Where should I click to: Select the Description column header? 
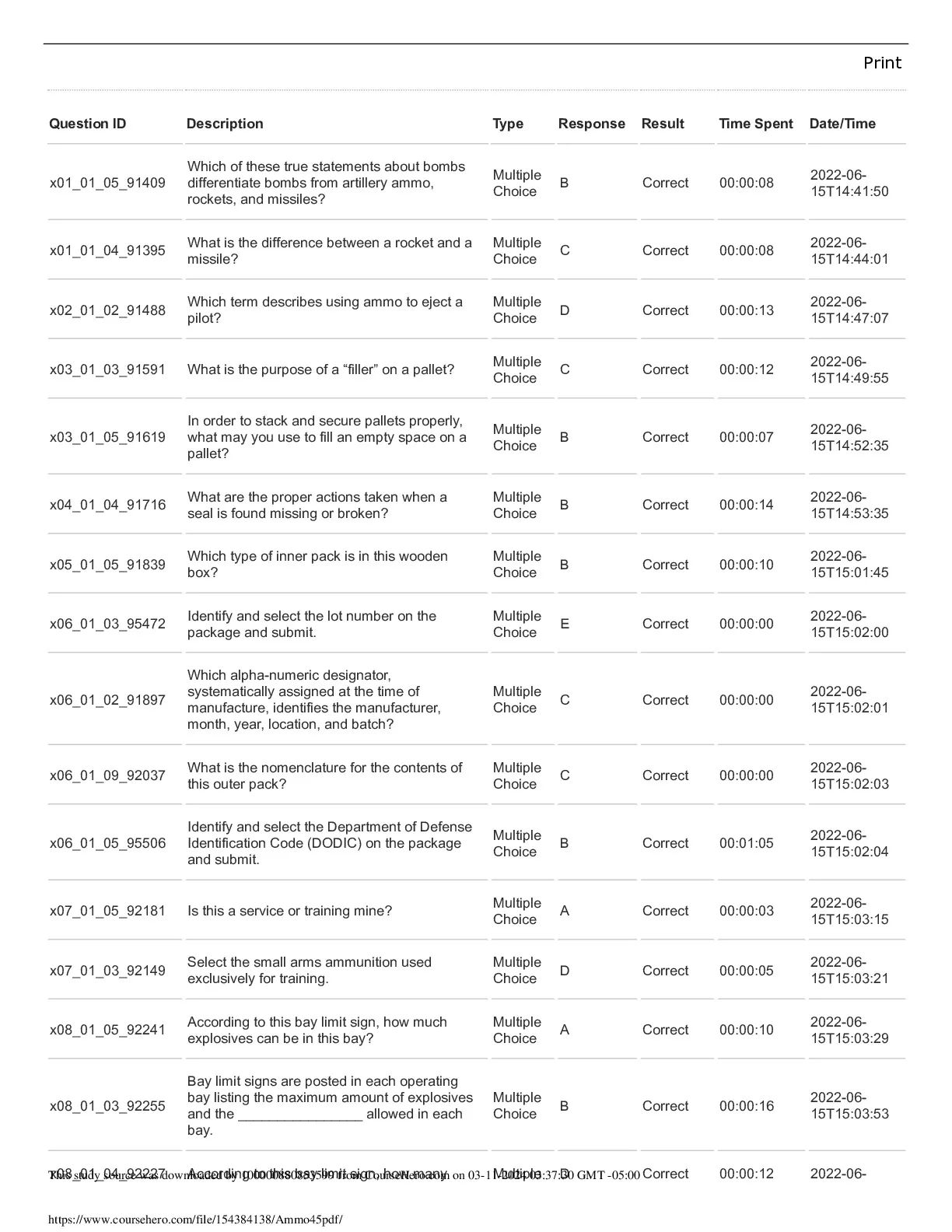[225, 124]
